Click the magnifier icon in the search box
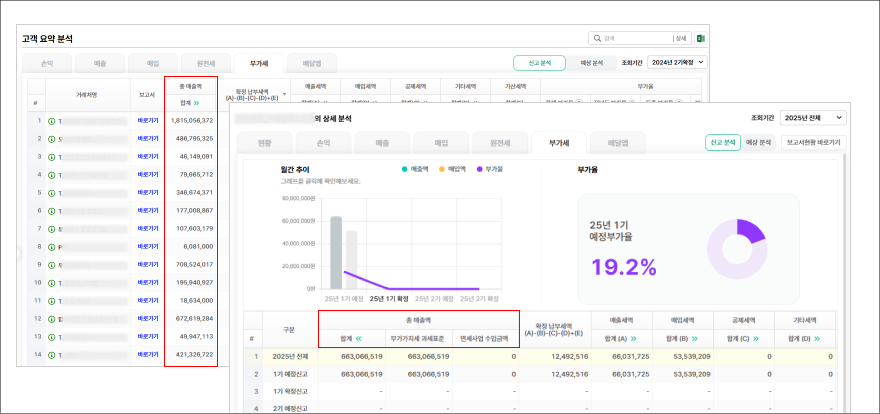880x414 pixels. click(597, 38)
